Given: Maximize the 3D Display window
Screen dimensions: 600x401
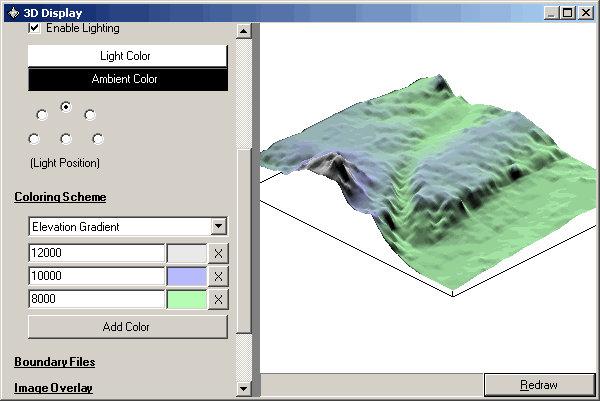Looking at the screenshot, I should [x=568, y=13].
